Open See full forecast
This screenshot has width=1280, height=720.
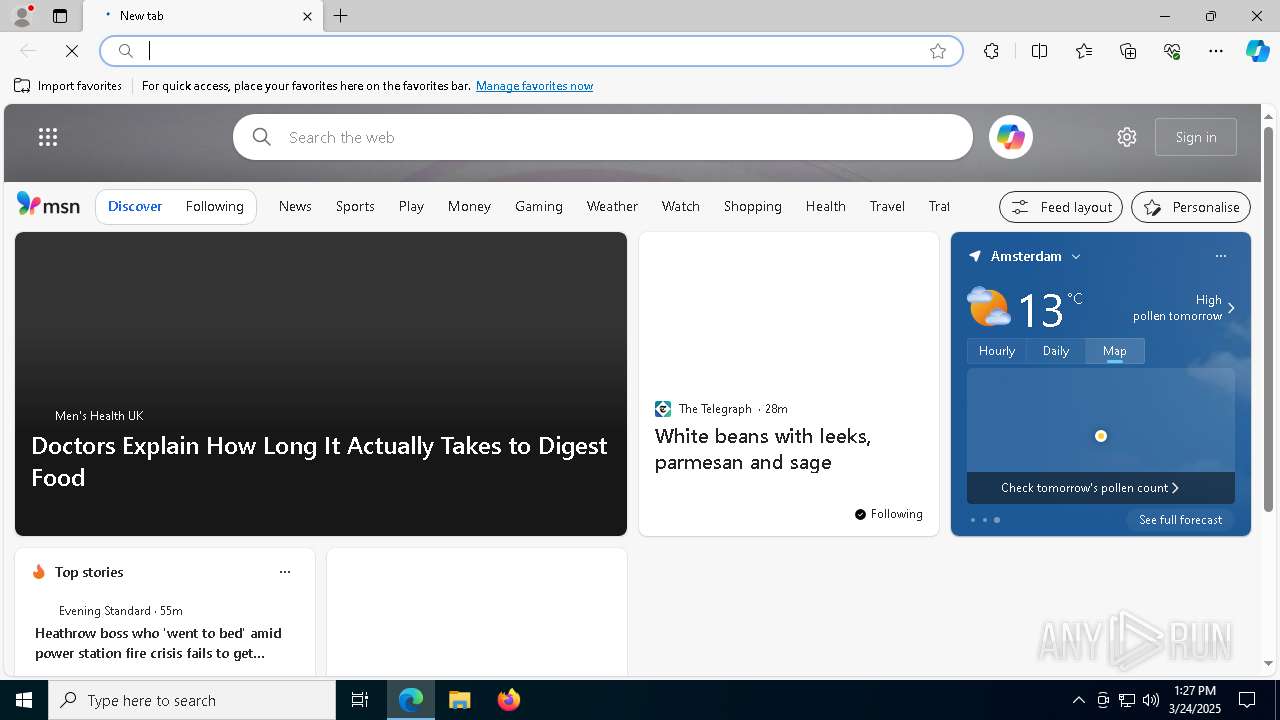(1181, 520)
